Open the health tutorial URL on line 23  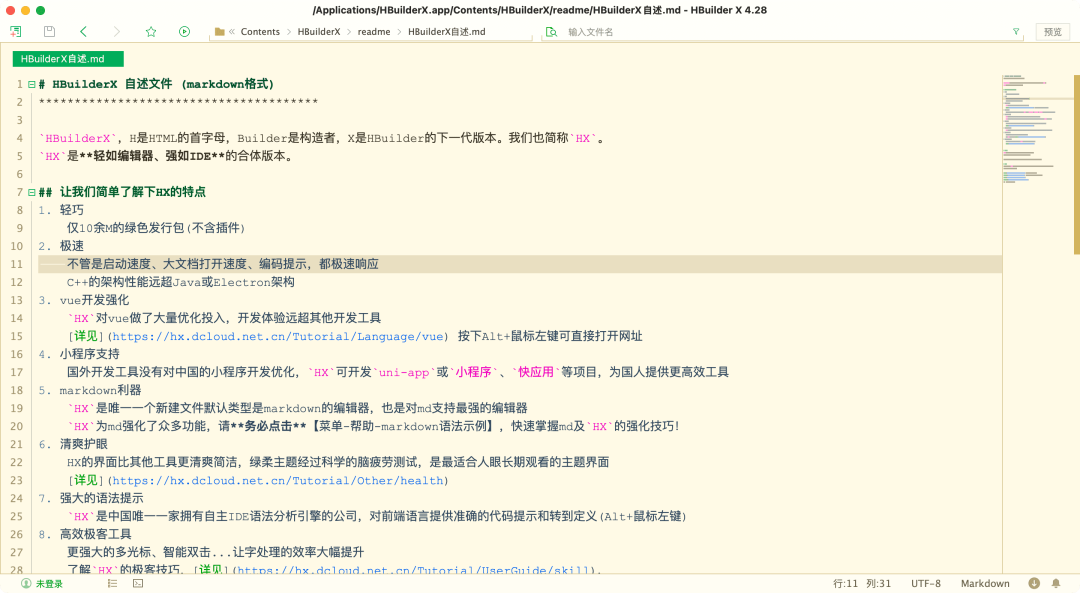click(x=278, y=480)
